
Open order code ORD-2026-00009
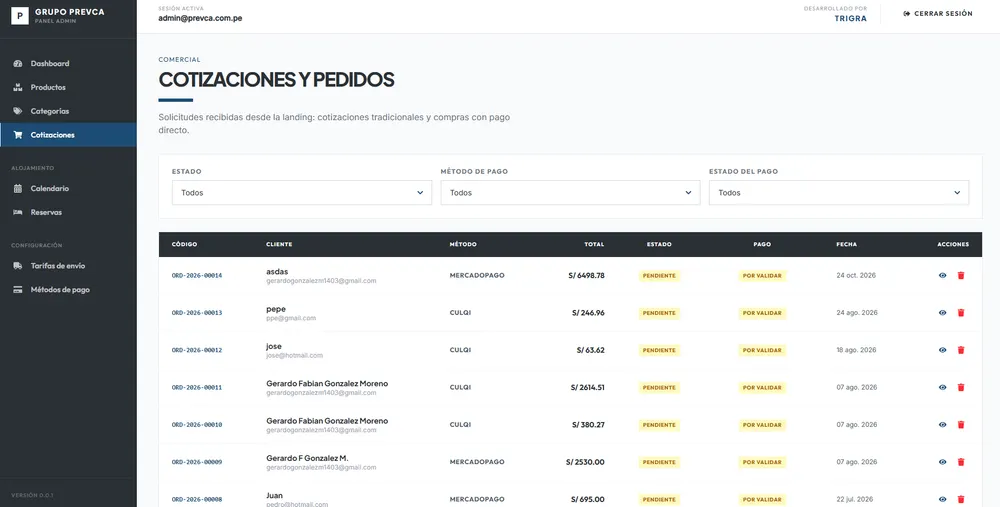tap(197, 462)
